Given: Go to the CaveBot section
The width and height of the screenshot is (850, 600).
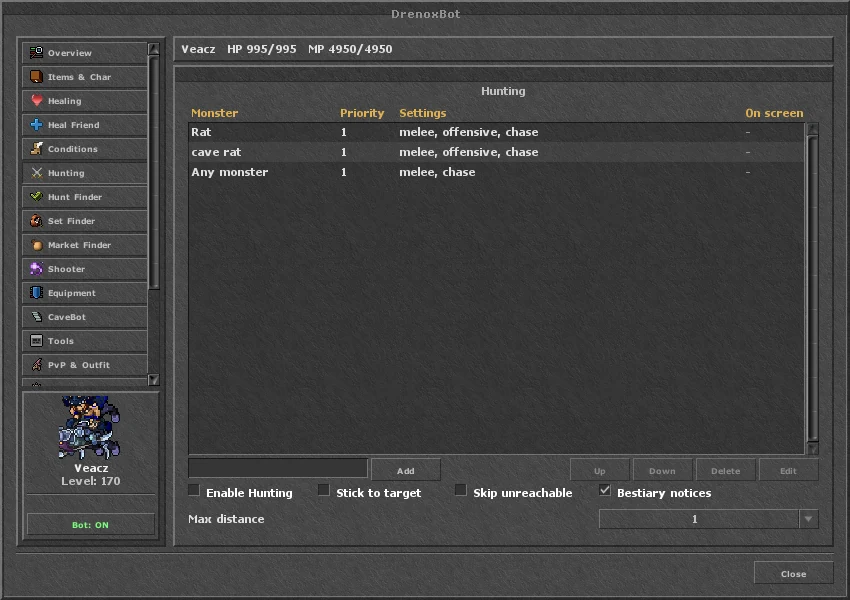Looking at the screenshot, I should pyautogui.click(x=85, y=317).
